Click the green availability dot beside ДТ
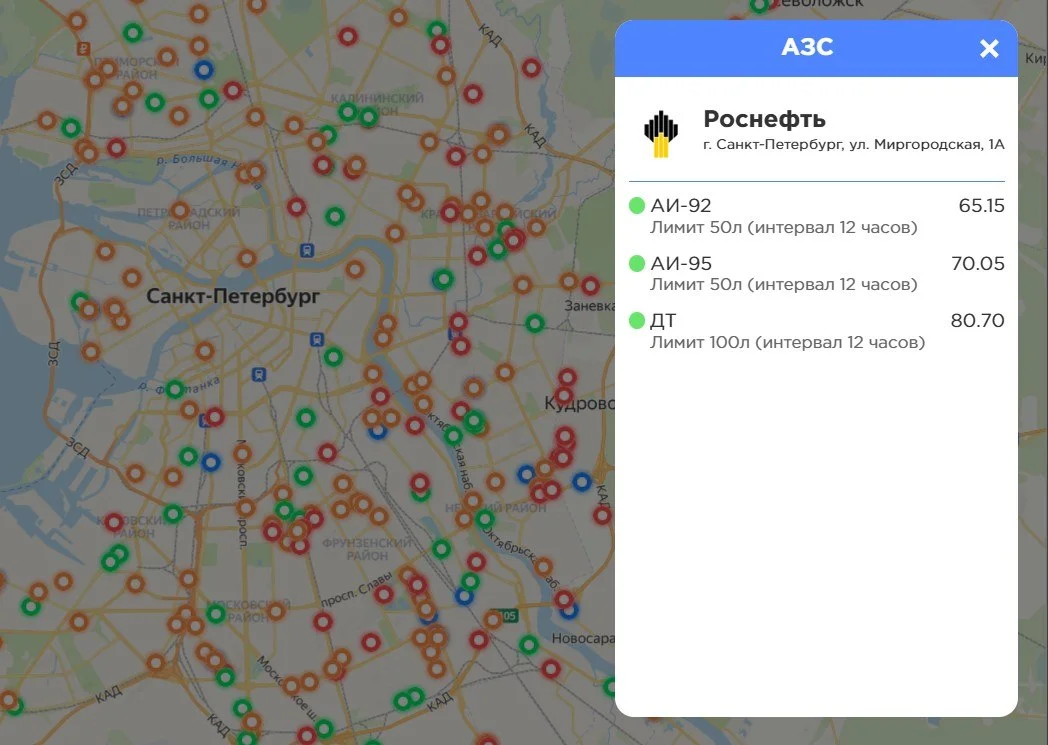Screen dimensions: 1048x745 [x=637, y=321]
